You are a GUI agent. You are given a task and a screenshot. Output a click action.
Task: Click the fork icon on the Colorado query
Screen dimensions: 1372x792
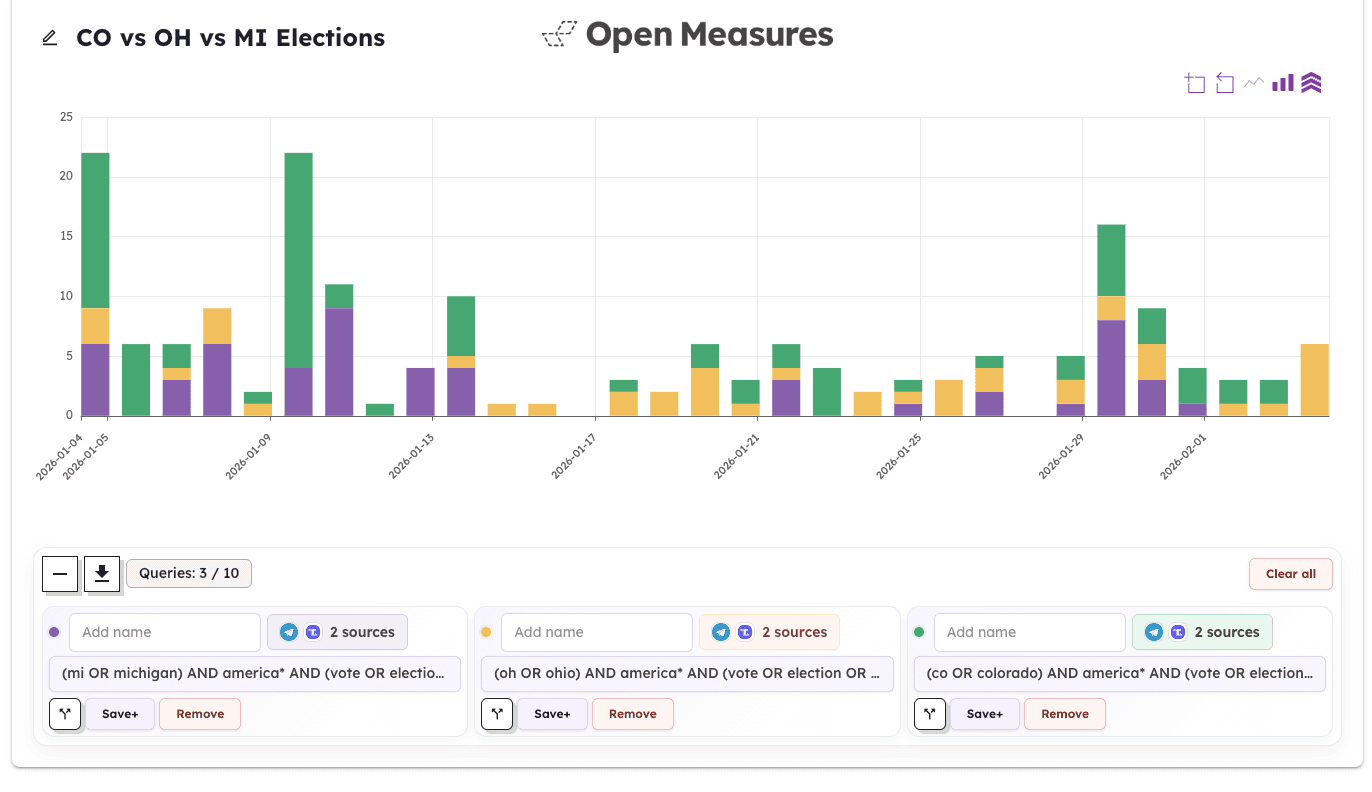[x=930, y=713]
